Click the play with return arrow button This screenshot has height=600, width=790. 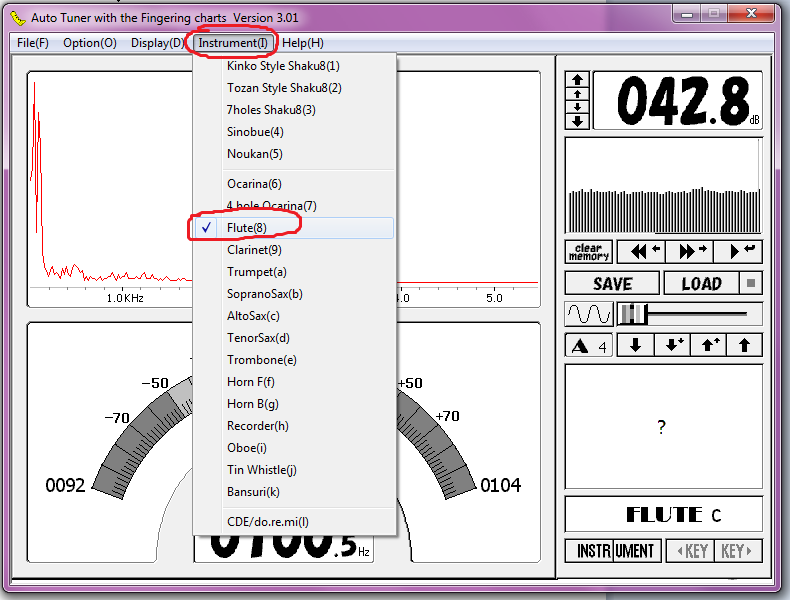[742, 251]
